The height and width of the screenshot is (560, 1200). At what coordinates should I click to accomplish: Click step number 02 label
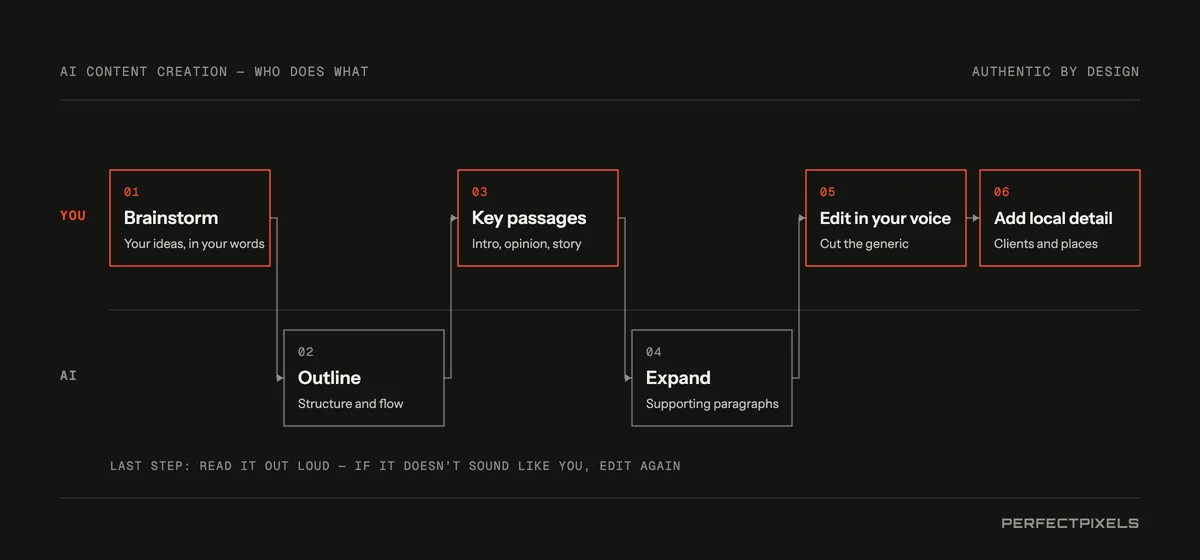pyautogui.click(x=306, y=352)
